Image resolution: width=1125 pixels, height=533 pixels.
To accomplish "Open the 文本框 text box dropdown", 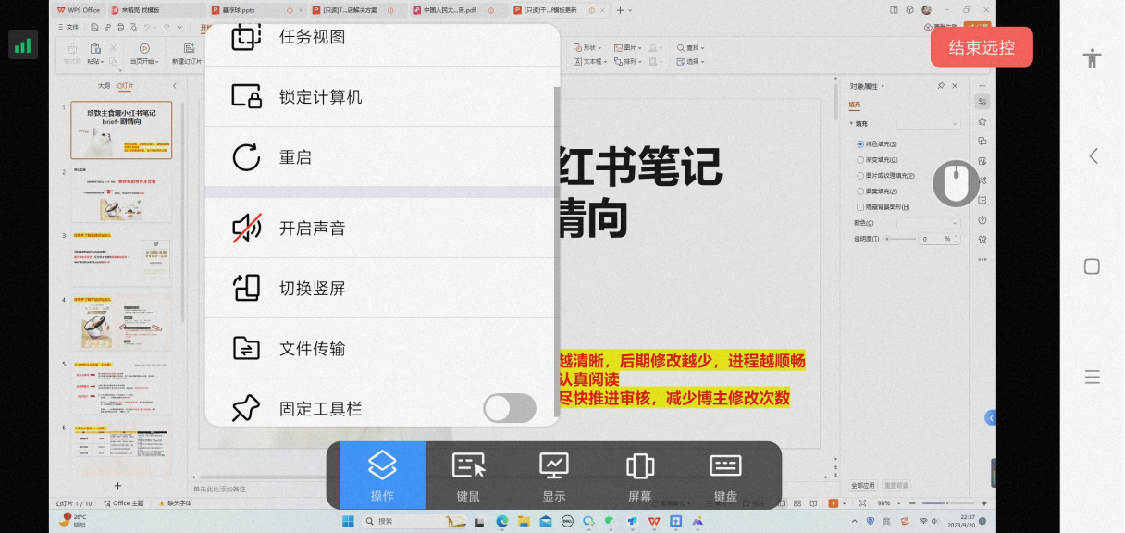I will (590, 62).
